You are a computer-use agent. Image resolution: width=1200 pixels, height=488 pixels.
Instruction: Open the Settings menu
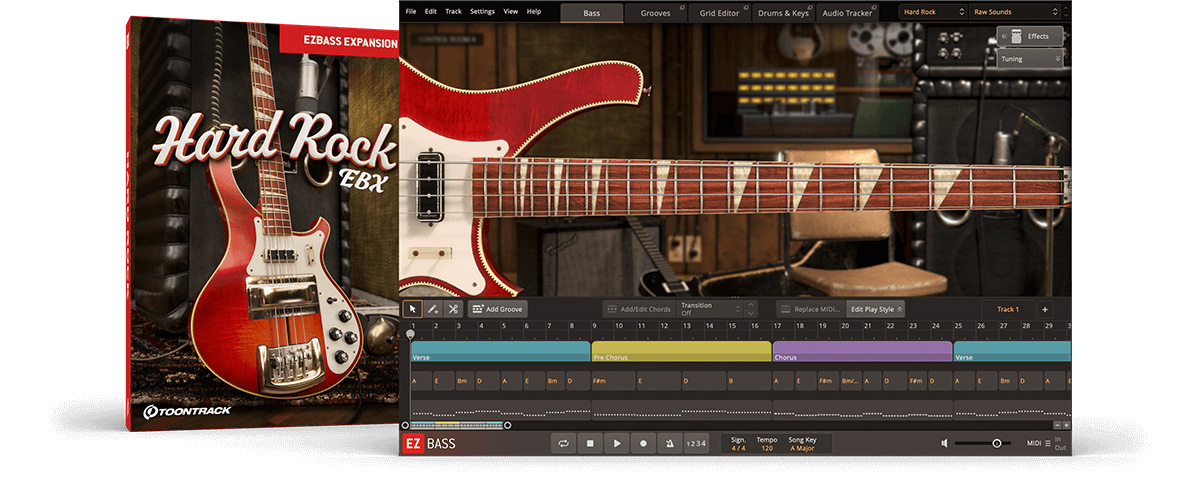click(x=482, y=11)
